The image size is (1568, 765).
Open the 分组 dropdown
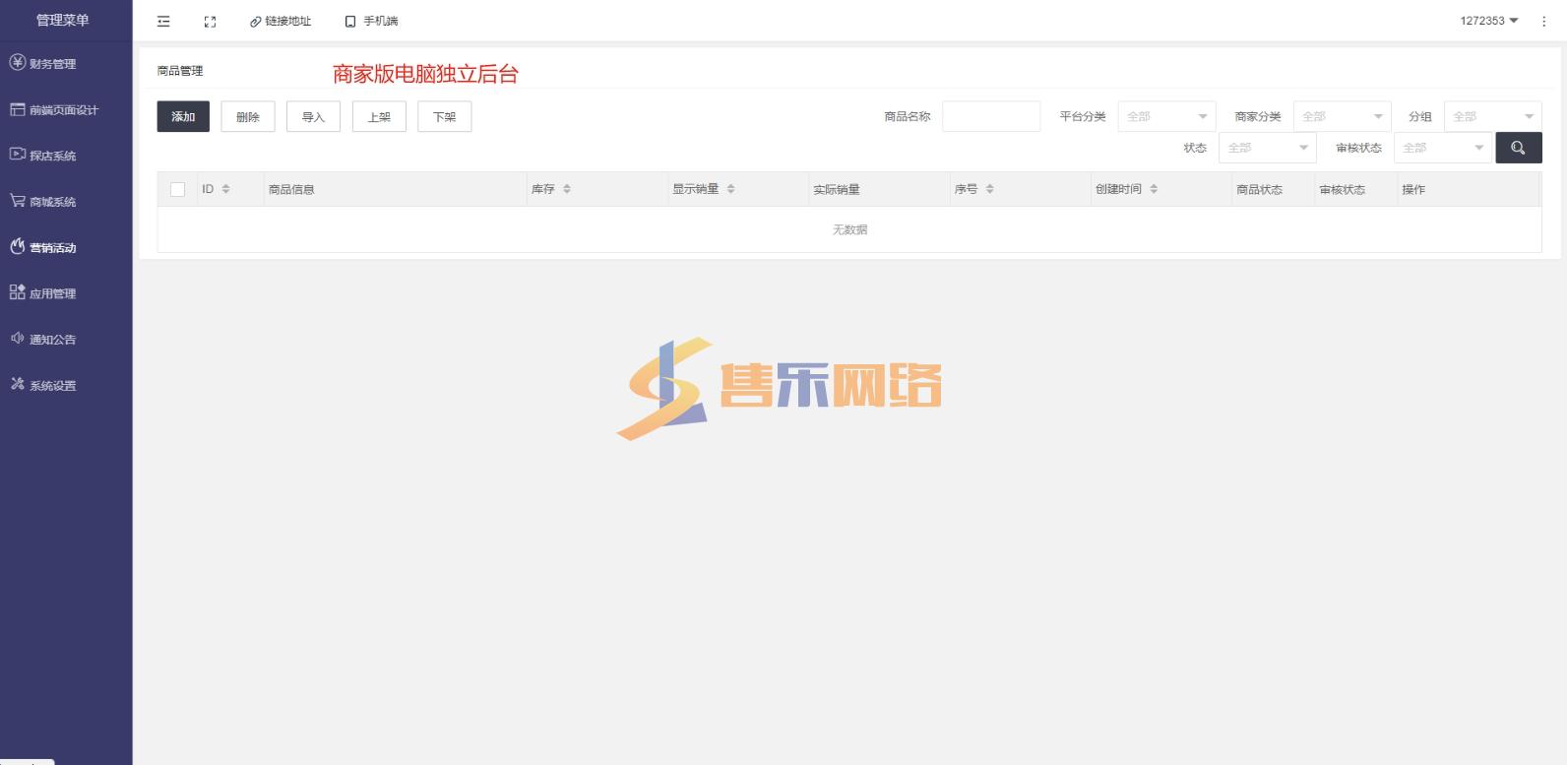pos(1492,116)
